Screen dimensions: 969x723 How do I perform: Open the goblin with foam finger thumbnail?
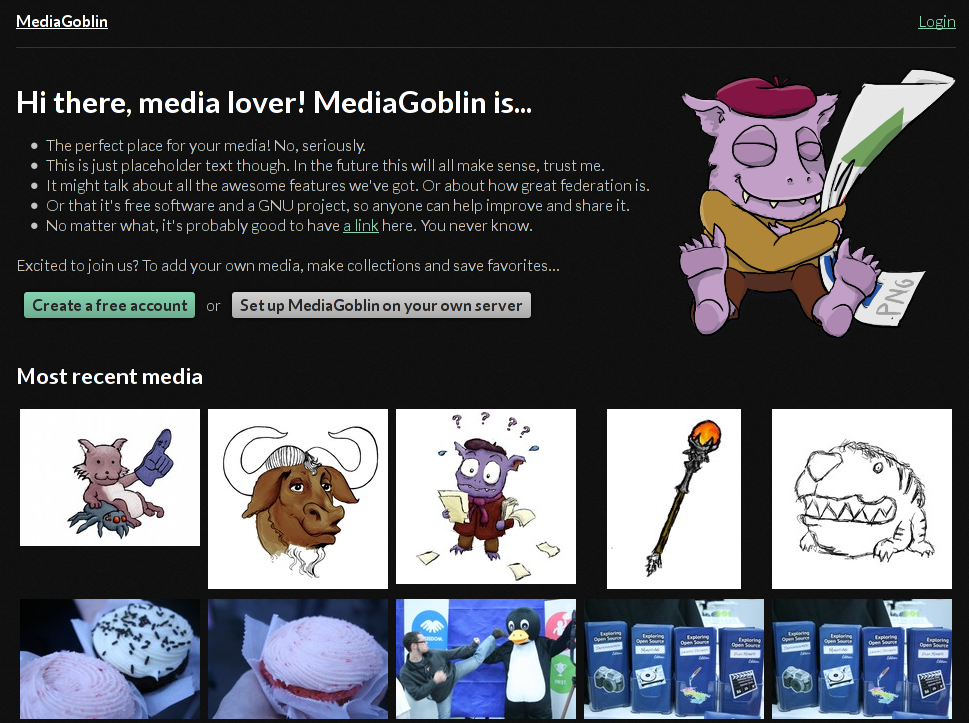110,477
